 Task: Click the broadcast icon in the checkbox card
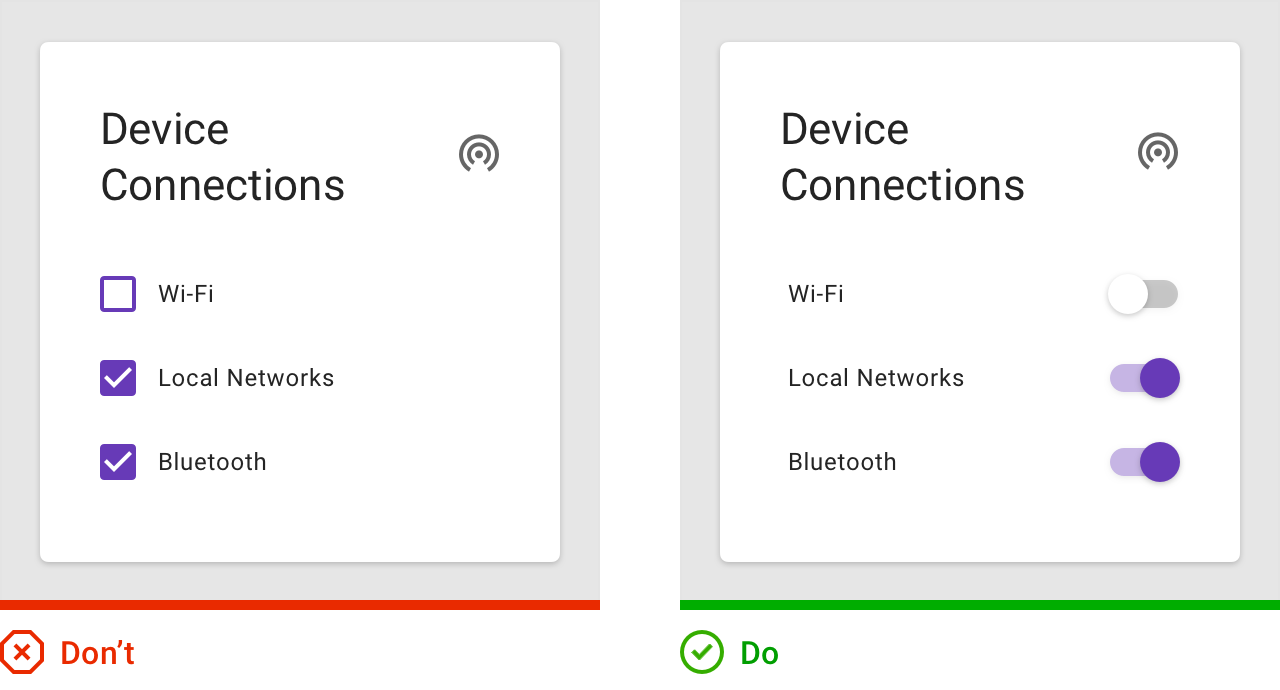tap(479, 154)
